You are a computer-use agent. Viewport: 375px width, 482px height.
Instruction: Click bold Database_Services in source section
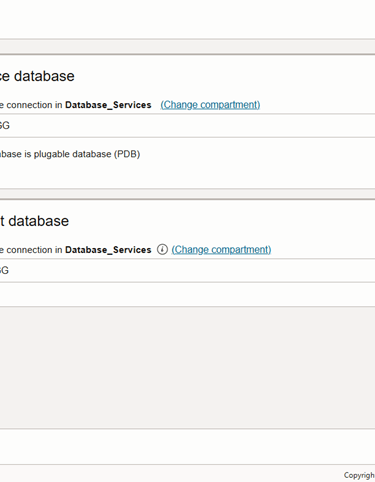tap(108, 105)
